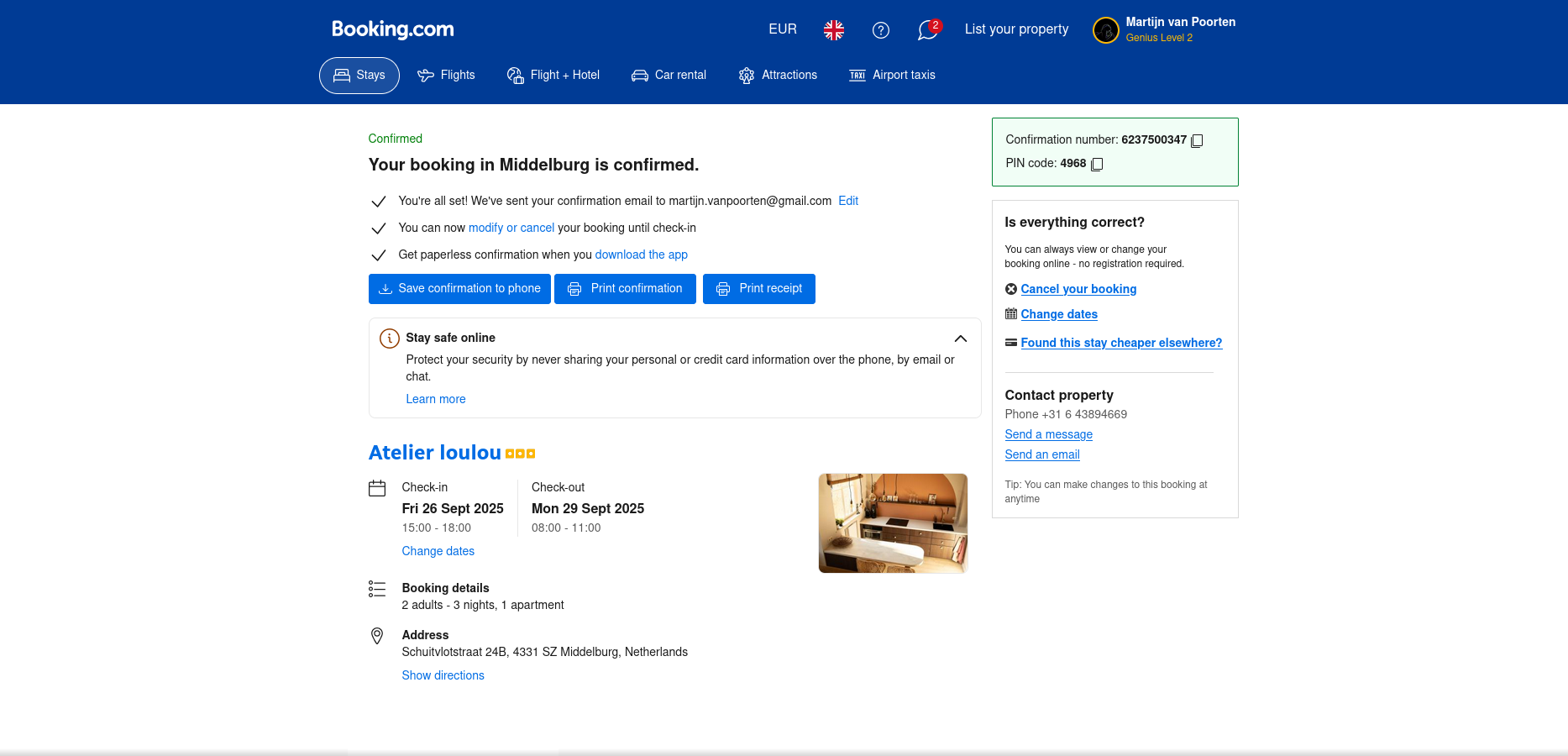
Task: Open Show directions link
Action: coord(443,675)
